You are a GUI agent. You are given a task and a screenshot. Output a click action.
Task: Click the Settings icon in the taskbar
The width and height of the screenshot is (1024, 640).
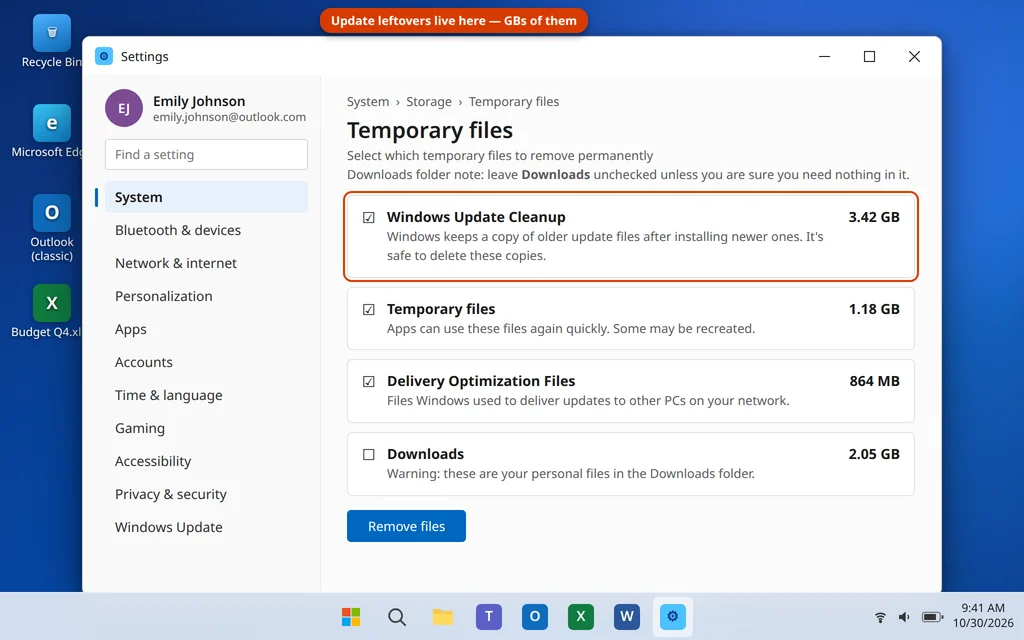pyautogui.click(x=673, y=616)
